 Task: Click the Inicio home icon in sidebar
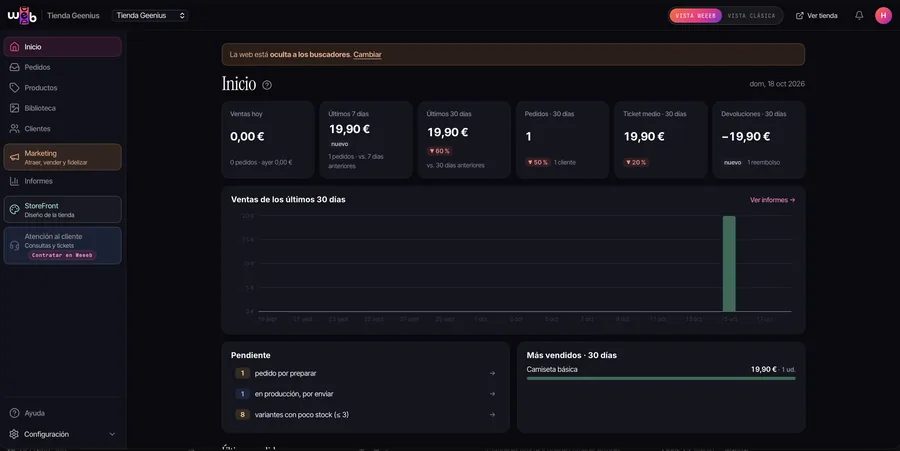14,47
